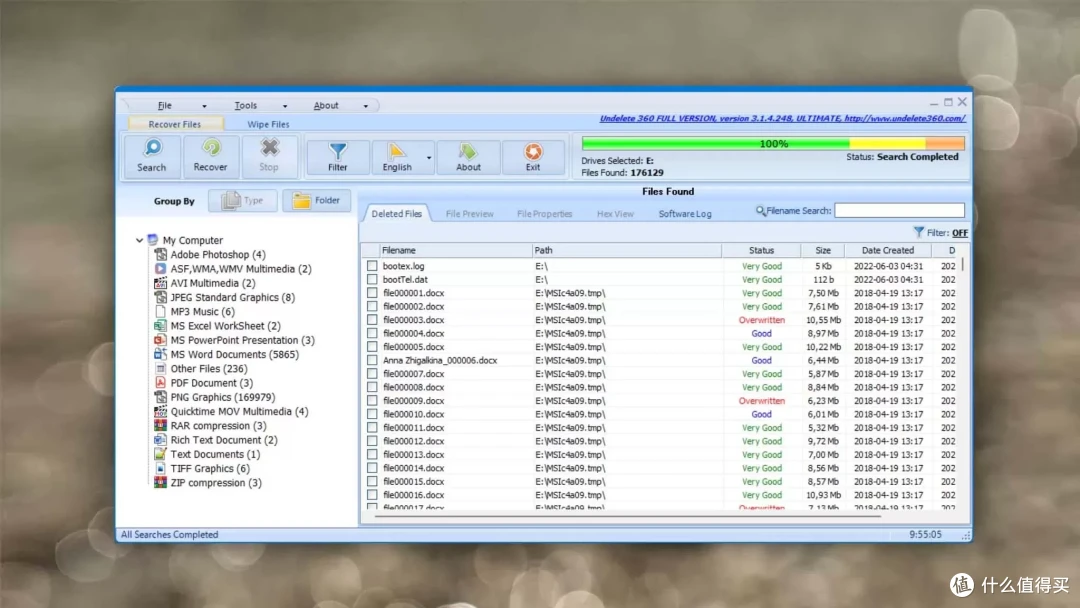This screenshot has width=1080, height=608.
Task: Check the box for Anna Zhigalkina_000006.docx
Action: point(372,360)
